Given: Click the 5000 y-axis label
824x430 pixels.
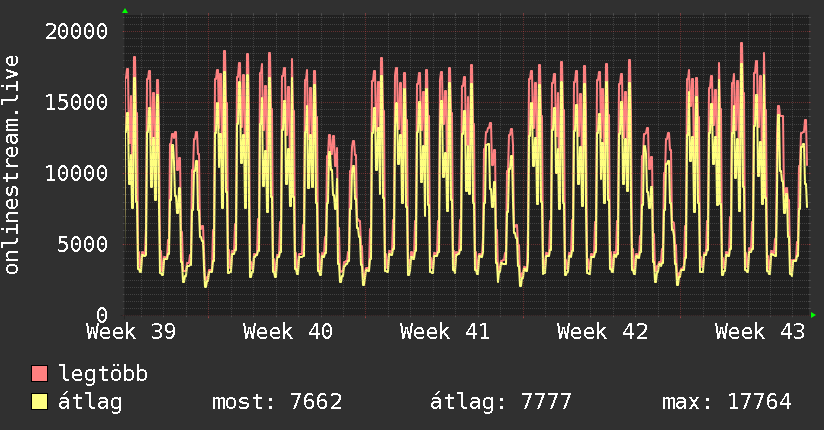Looking at the screenshot, I should point(83,244).
